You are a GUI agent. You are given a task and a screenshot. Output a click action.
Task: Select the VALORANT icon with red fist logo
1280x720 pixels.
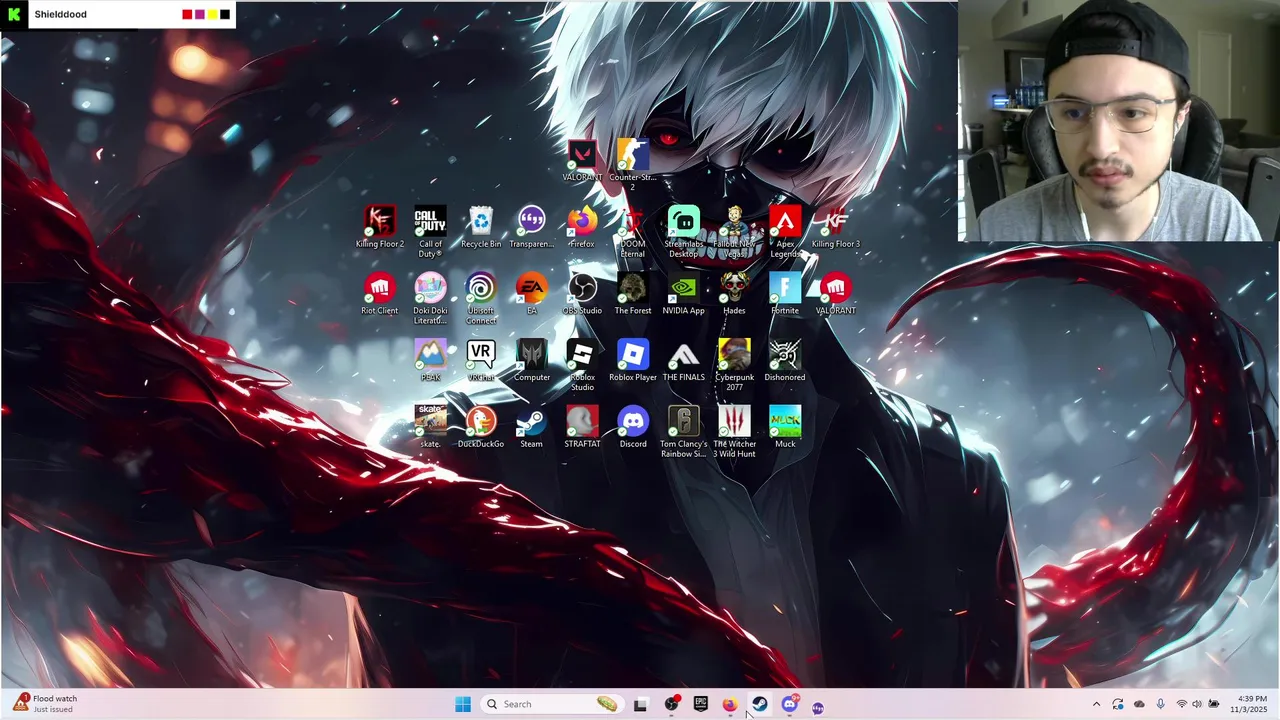836,295
